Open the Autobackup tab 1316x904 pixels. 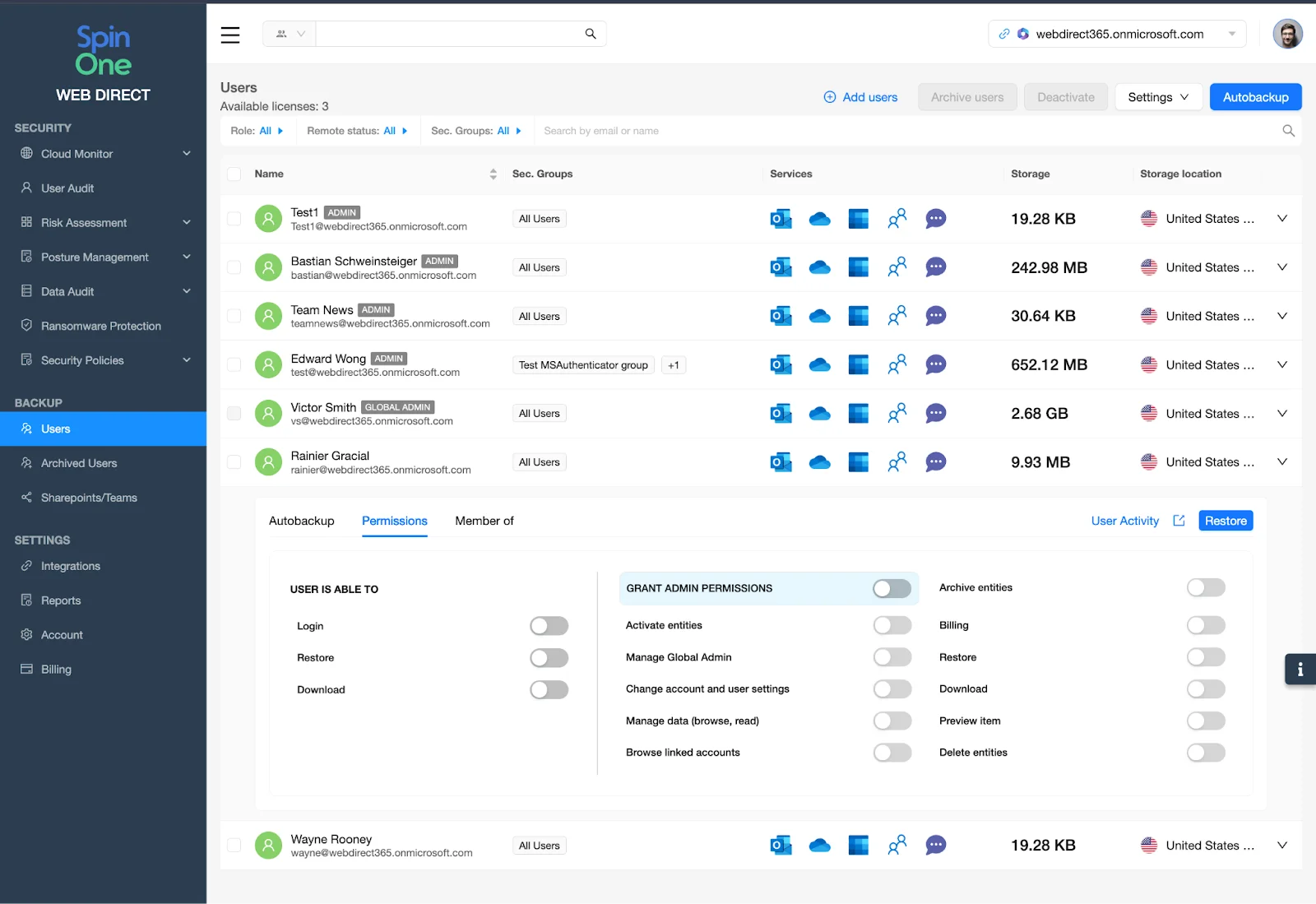click(x=301, y=520)
